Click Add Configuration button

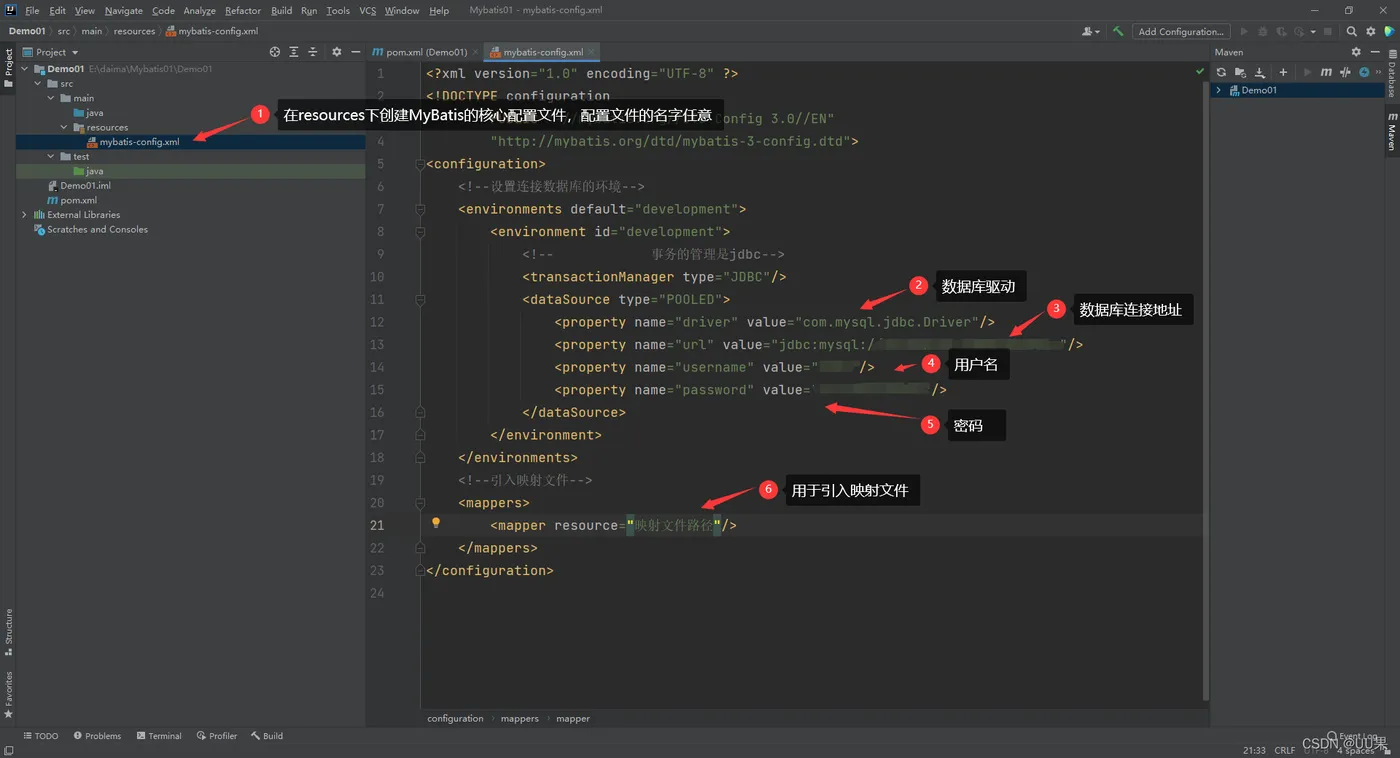[1180, 31]
